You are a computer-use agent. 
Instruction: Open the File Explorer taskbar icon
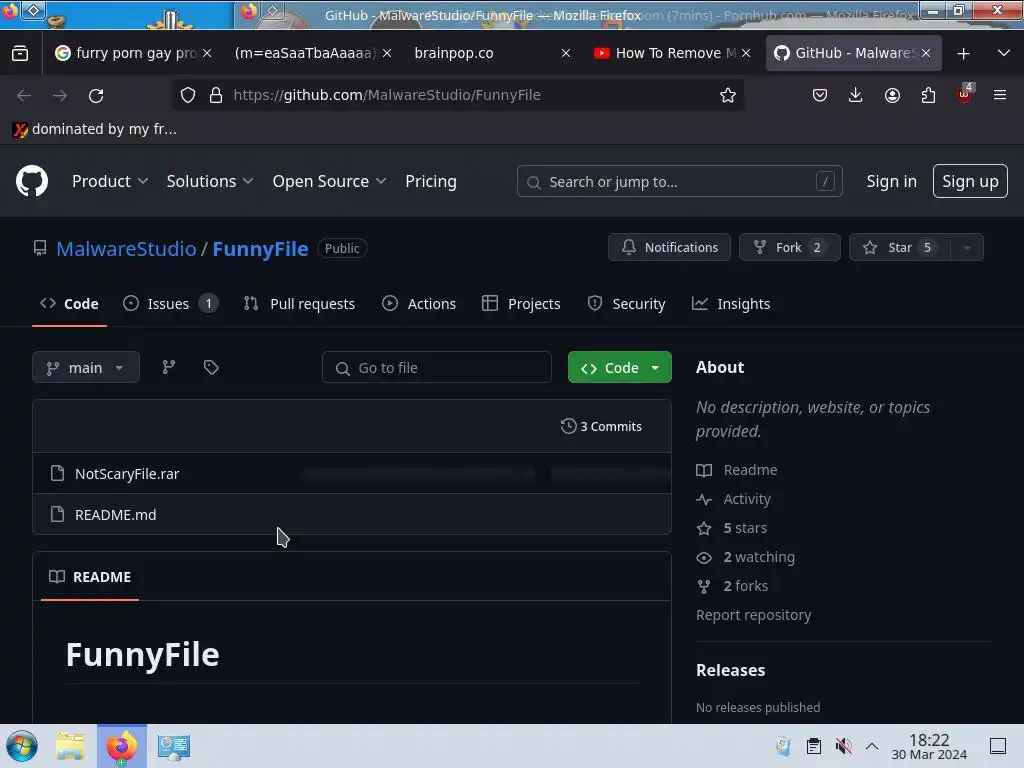[70, 746]
